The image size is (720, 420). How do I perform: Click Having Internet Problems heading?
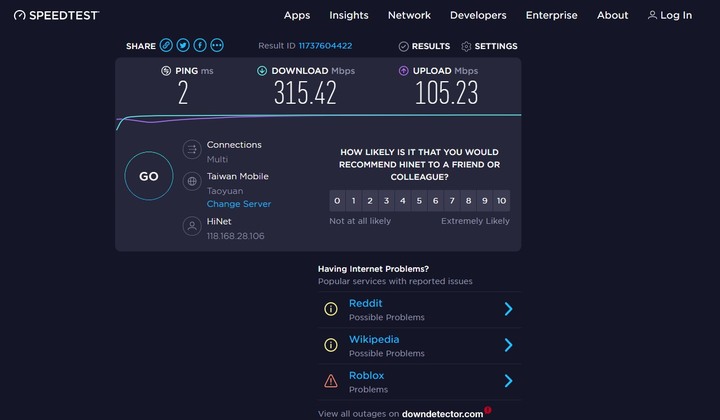pyautogui.click(x=373, y=269)
